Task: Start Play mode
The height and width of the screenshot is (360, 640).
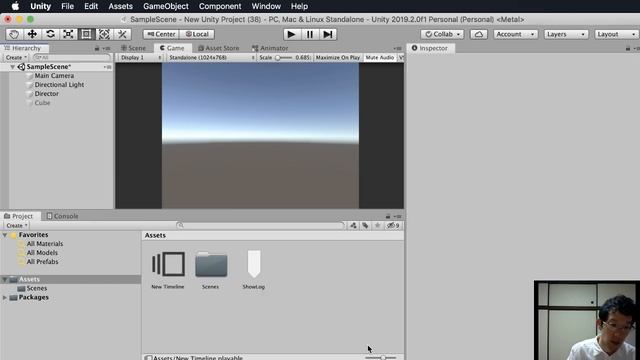Action: pyautogui.click(x=291, y=34)
